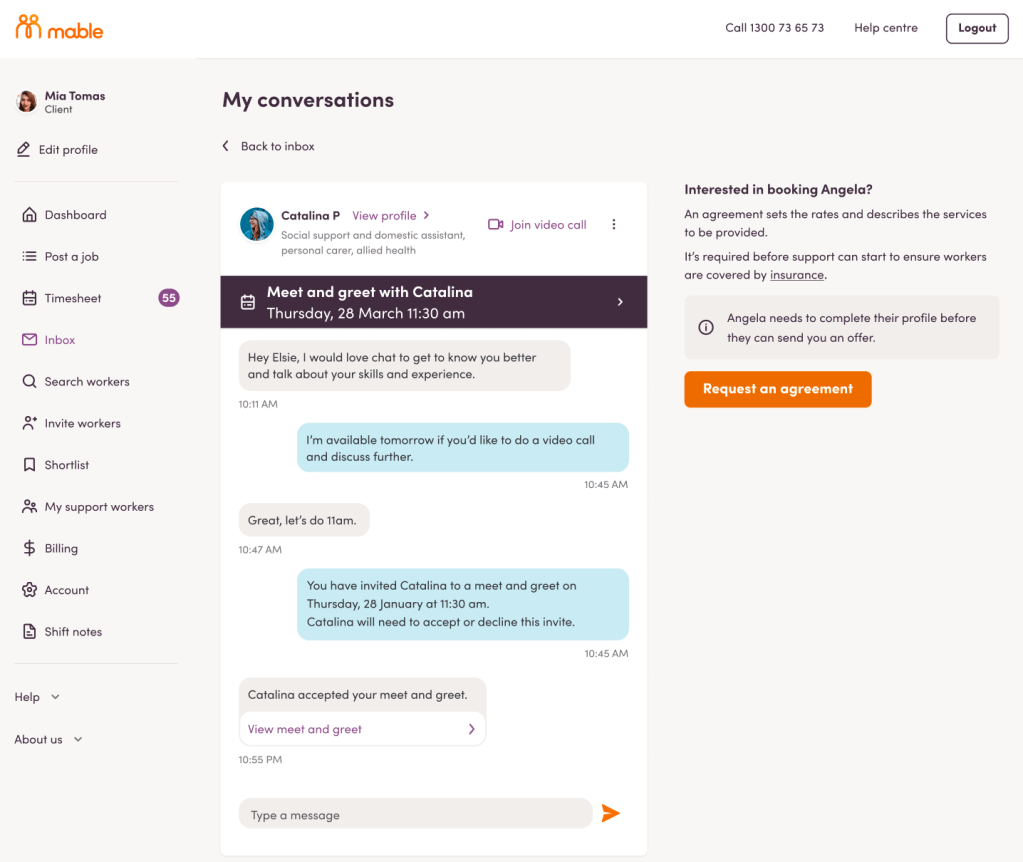The image size is (1023, 862).
Task: Open Shift notes in the sidebar
Action: [73, 632]
